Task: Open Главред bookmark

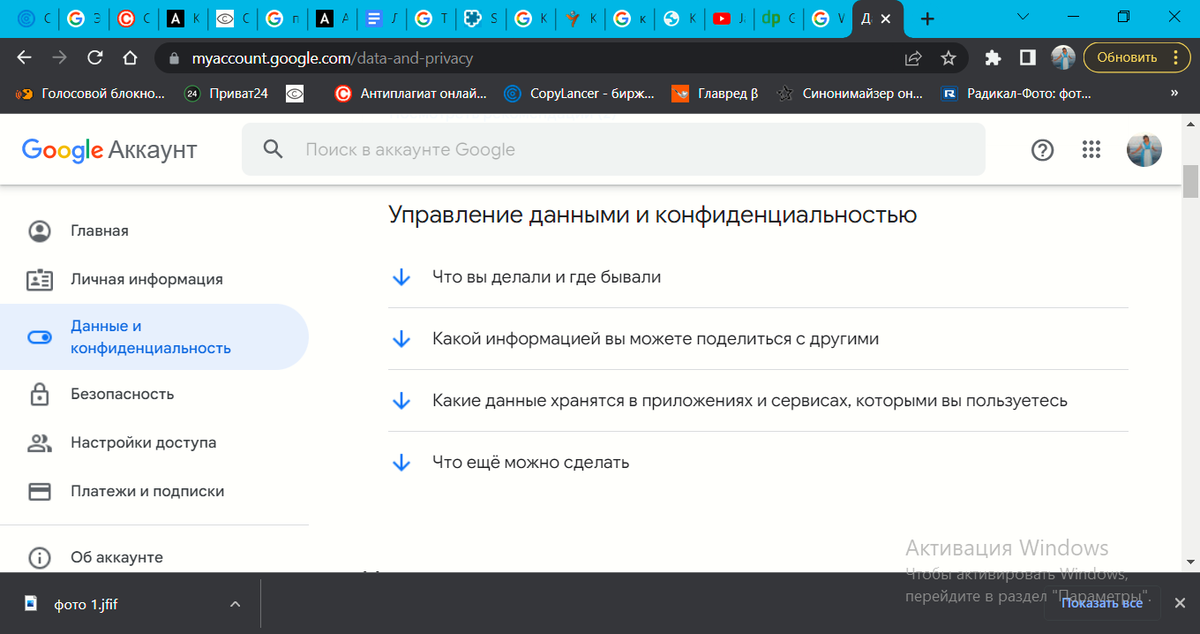Action: 715,94
